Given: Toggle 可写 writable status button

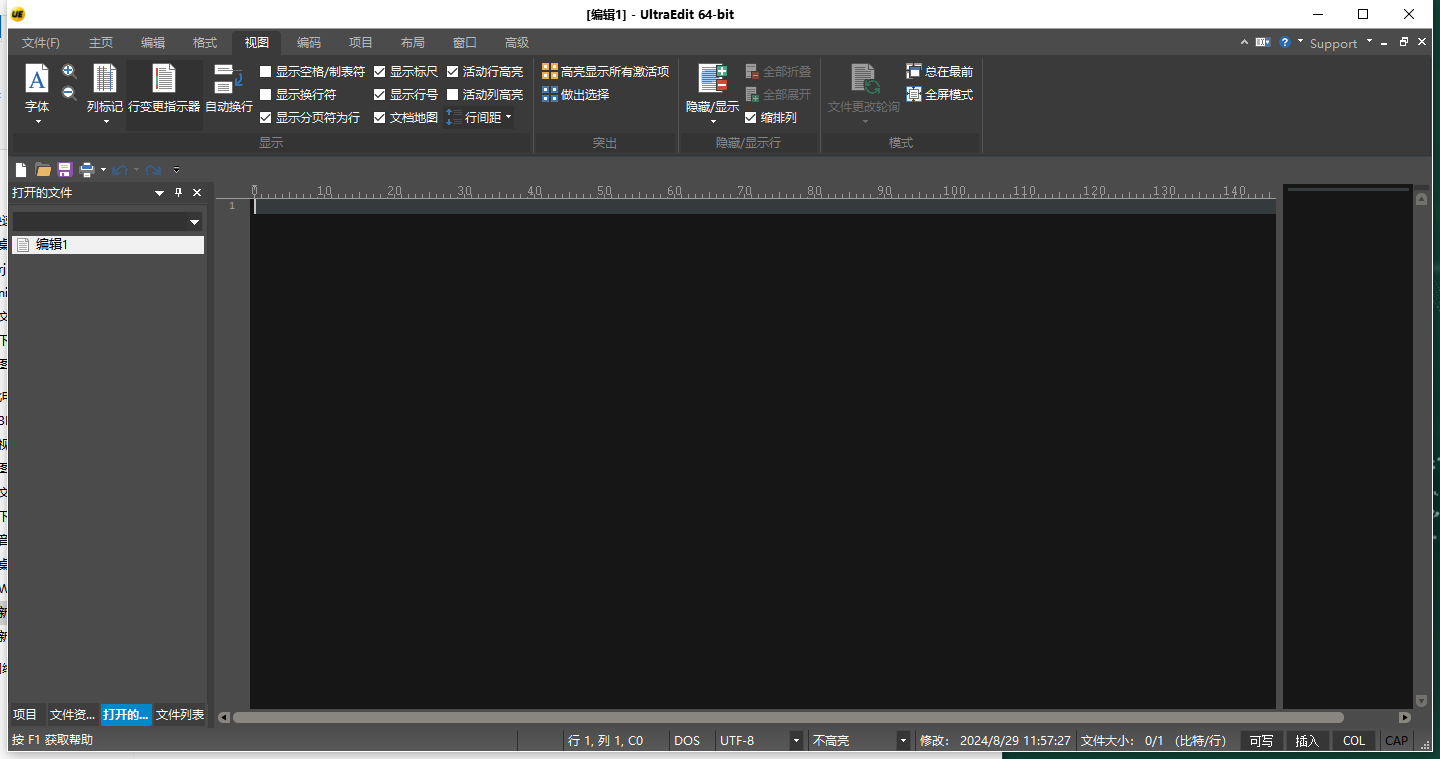Looking at the screenshot, I should (x=1261, y=741).
